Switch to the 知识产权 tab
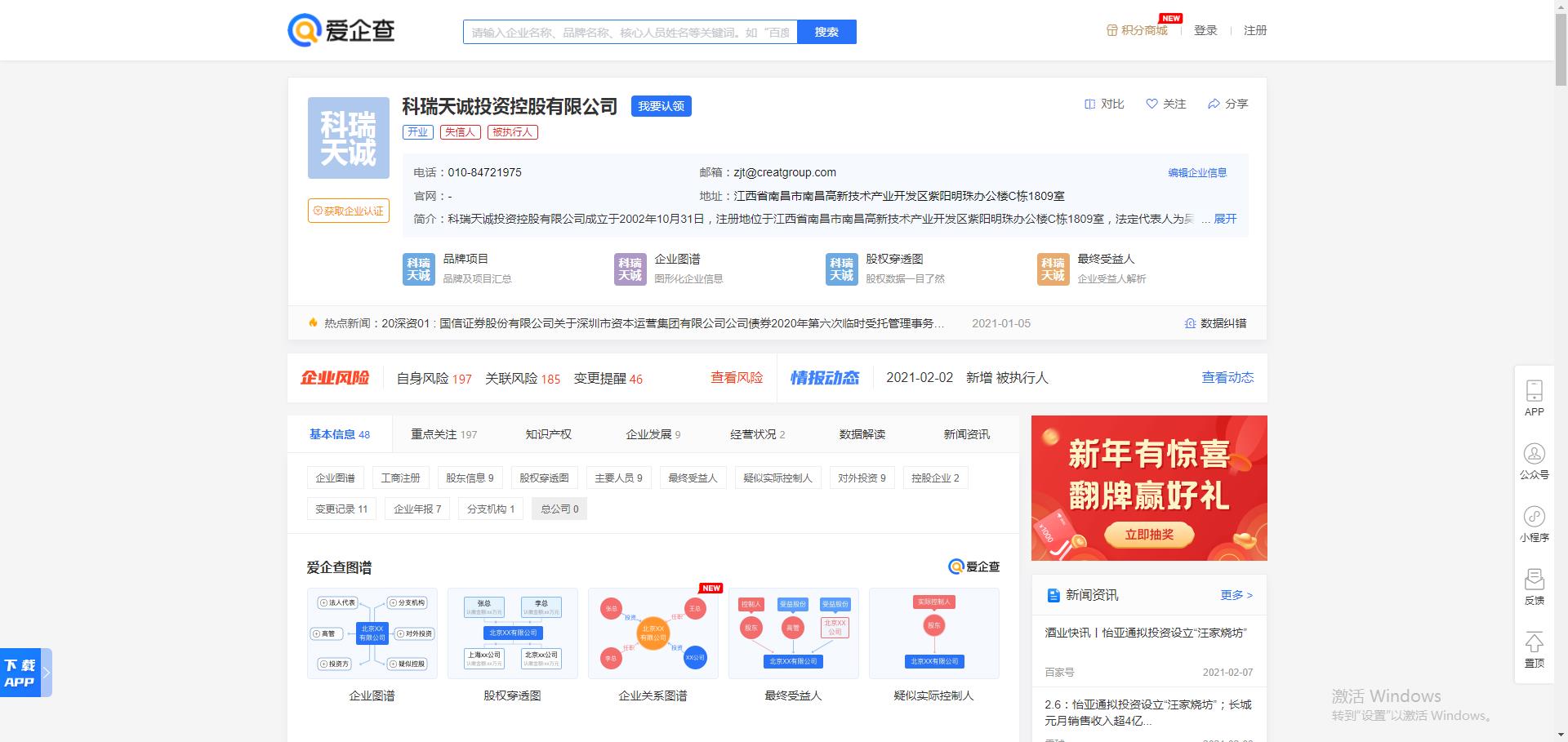The height and width of the screenshot is (742, 1568). click(x=549, y=434)
